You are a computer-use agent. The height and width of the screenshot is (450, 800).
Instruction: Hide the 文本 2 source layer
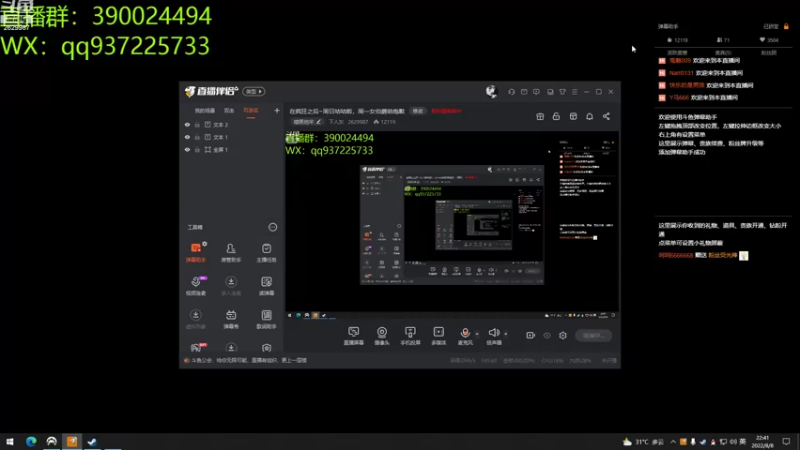pyautogui.click(x=187, y=124)
